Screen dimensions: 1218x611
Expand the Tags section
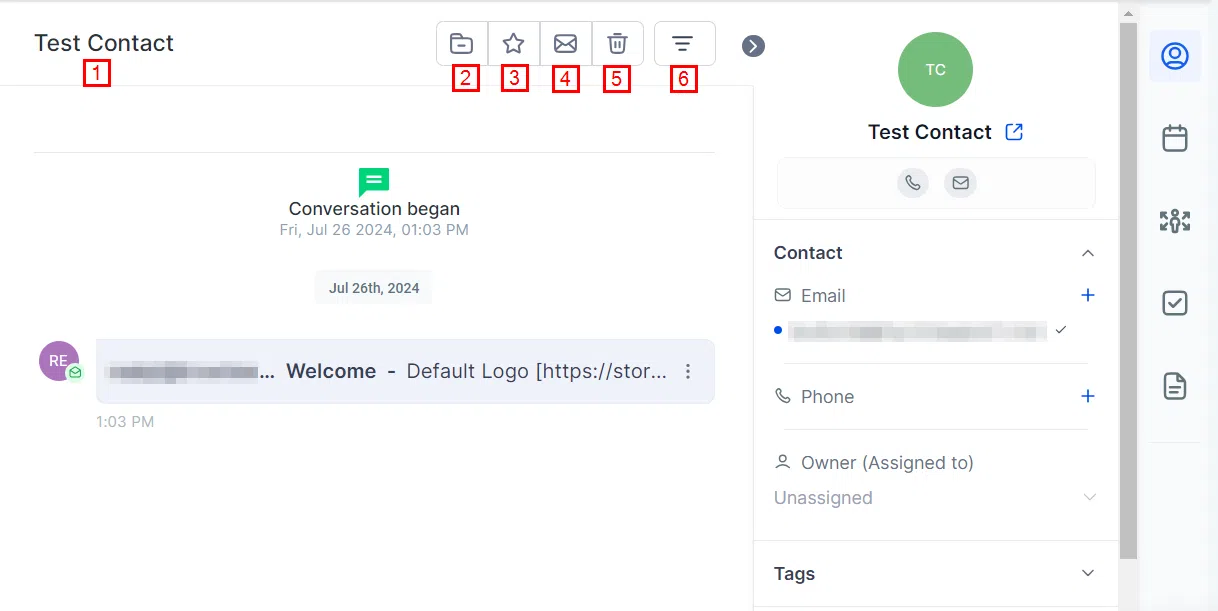[1088, 573]
